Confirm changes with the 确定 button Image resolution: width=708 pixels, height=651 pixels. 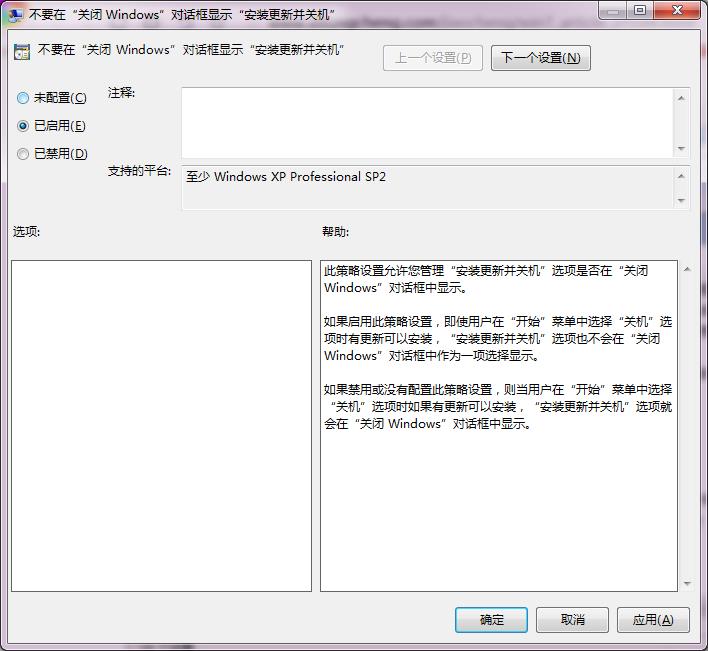491,620
